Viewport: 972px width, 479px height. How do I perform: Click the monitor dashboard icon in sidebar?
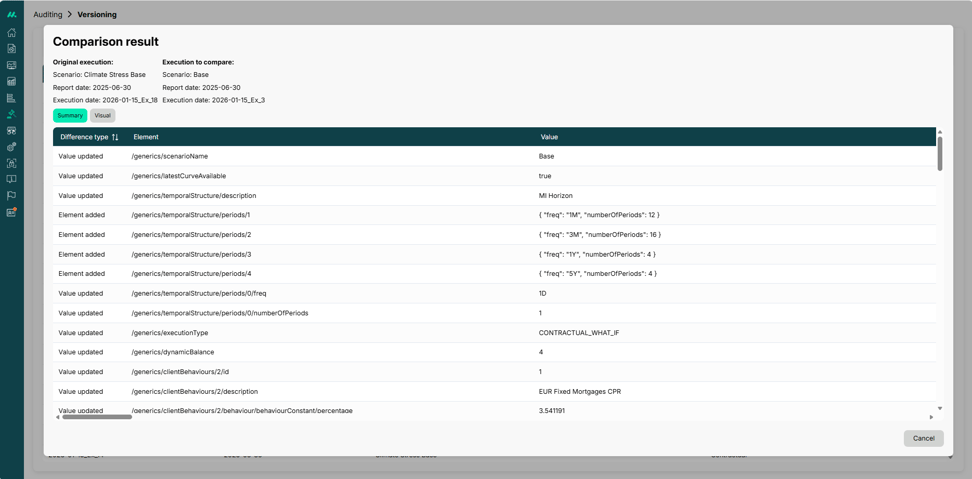tap(11, 65)
